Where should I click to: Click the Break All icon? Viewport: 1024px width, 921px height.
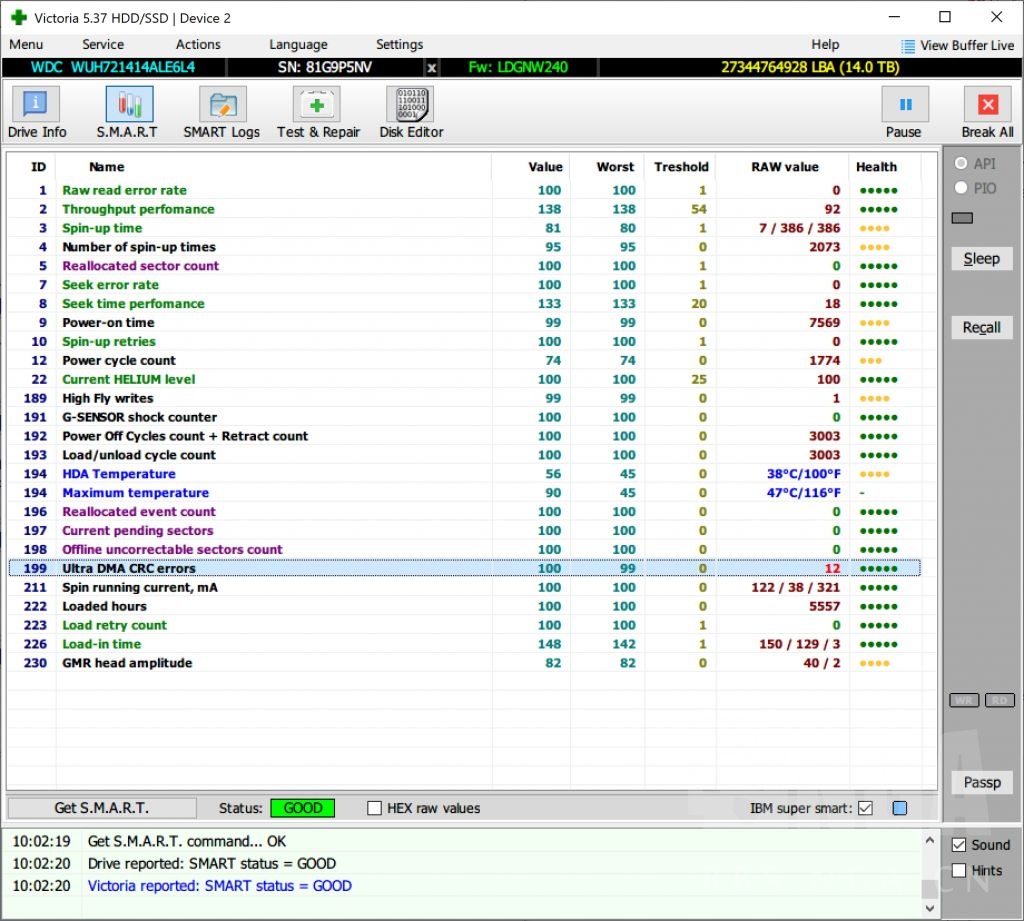pyautogui.click(x=987, y=112)
